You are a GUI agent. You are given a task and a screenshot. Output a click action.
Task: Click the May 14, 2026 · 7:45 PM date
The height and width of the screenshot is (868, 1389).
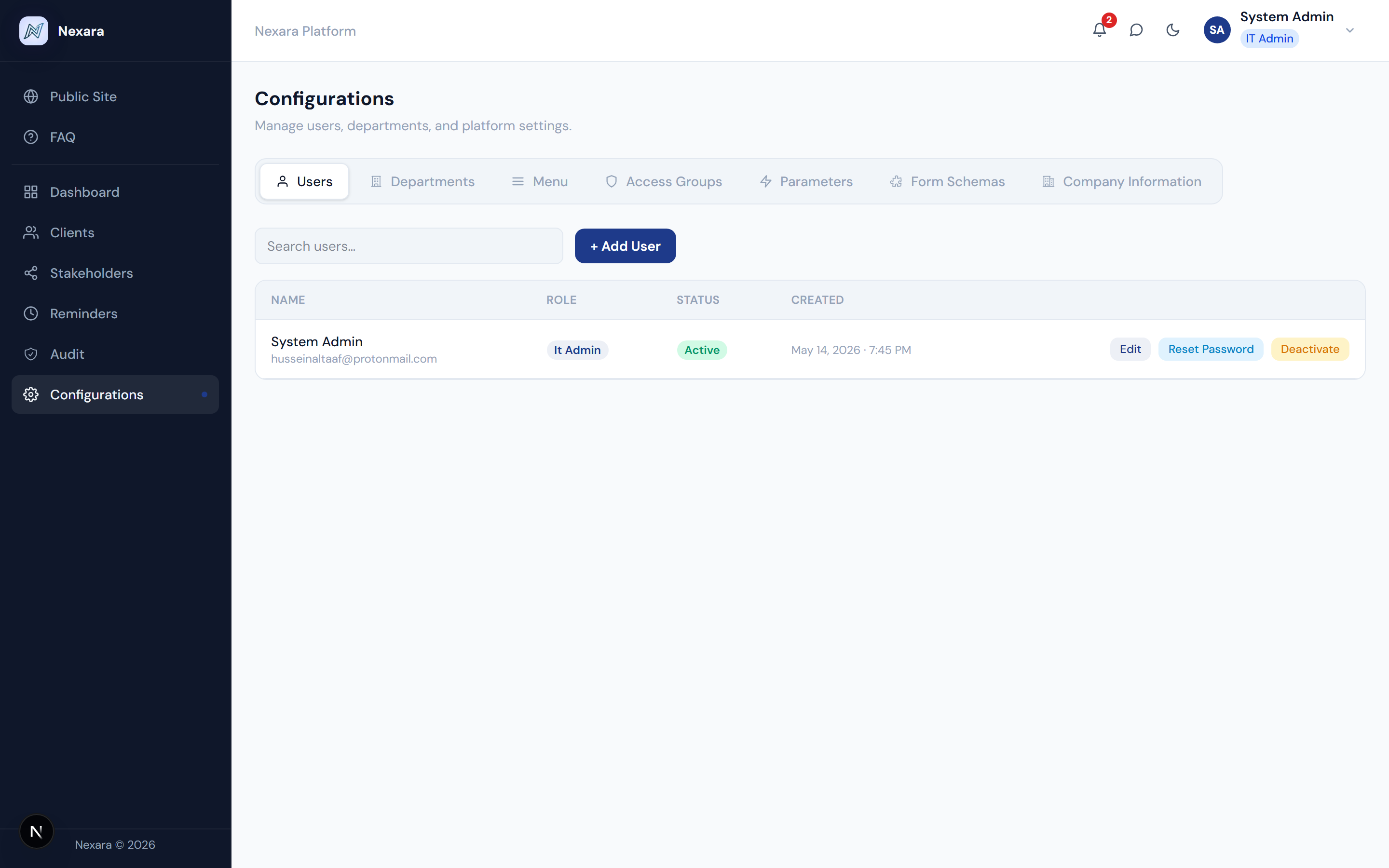pyautogui.click(x=851, y=350)
